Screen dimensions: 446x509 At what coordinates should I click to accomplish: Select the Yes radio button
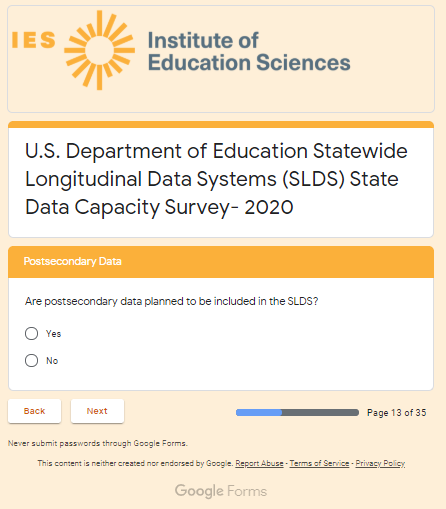[31, 333]
